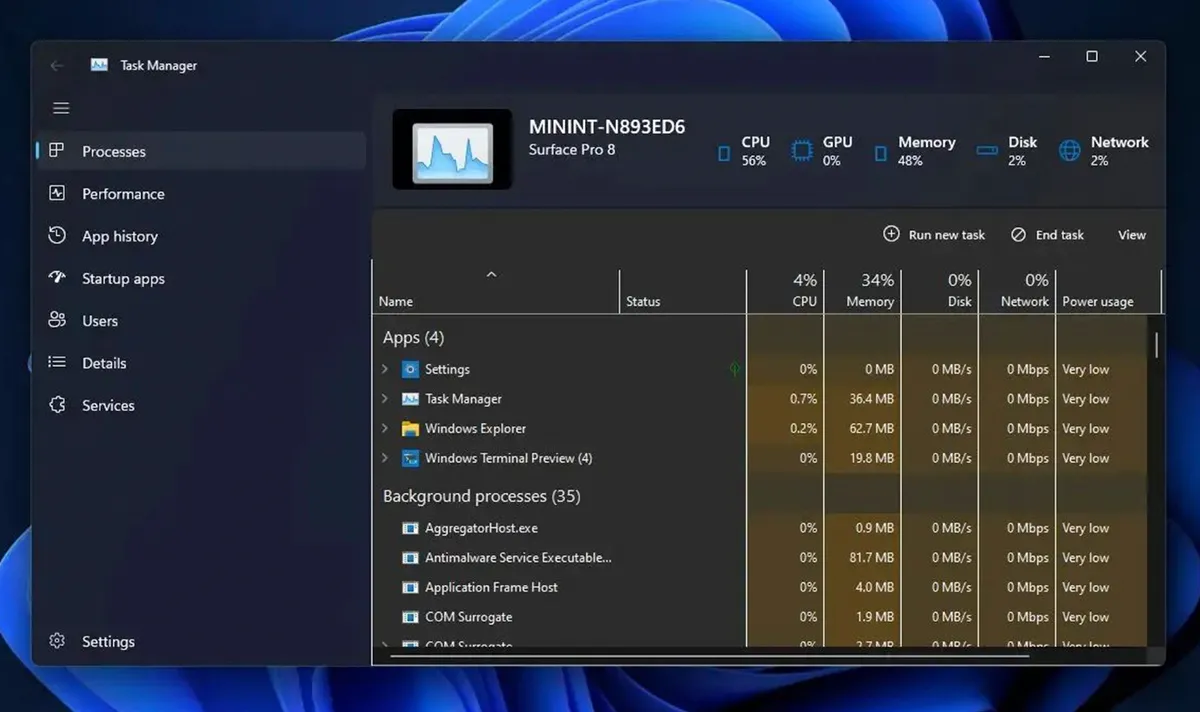1200x712 pixels.
Task: Click the End task circle icon
Action: 1018,234
